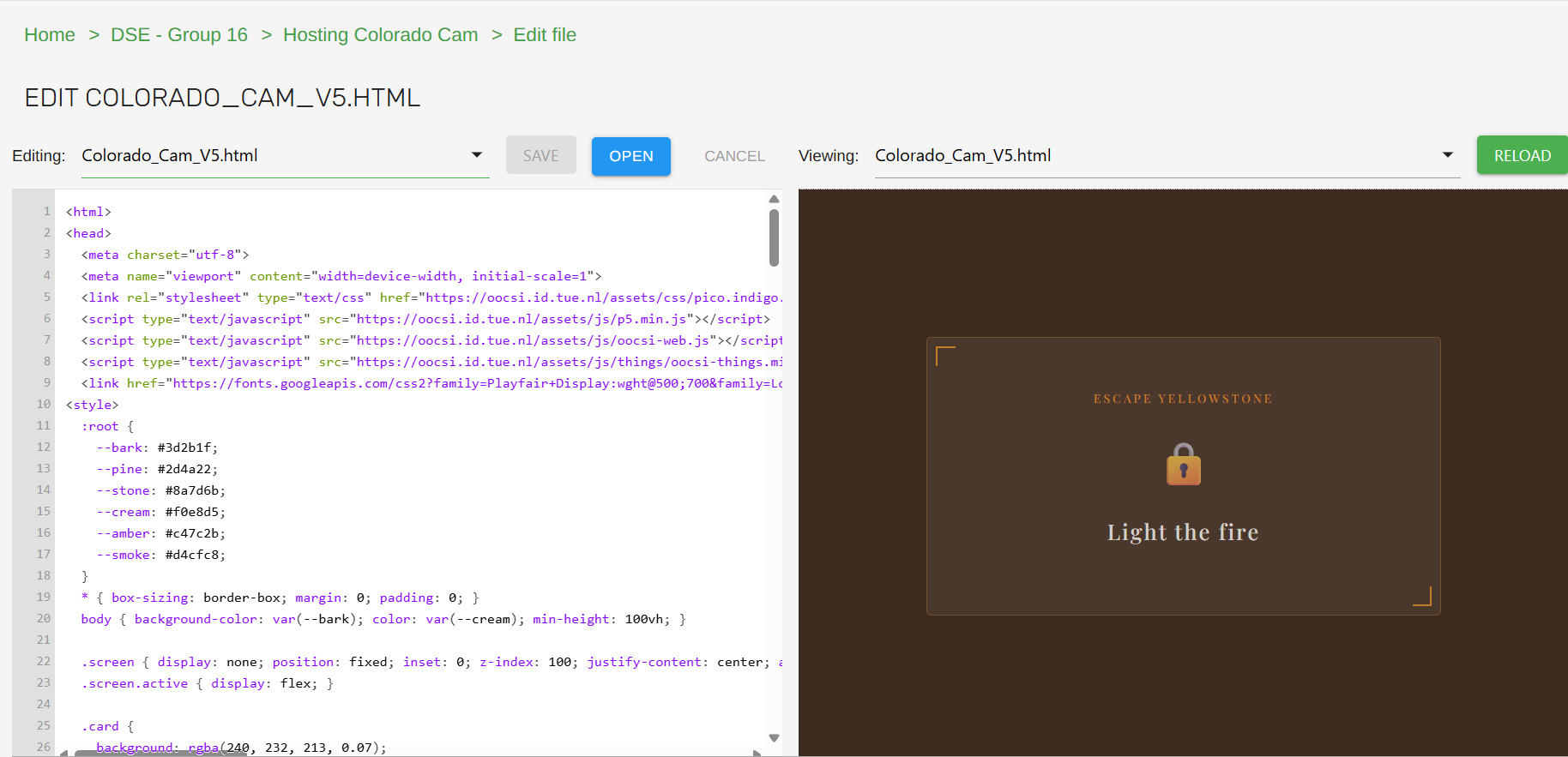Click the :root { selector line
Image resolution: width=1568 pixels, height=757 pixels.
[107, 426]
